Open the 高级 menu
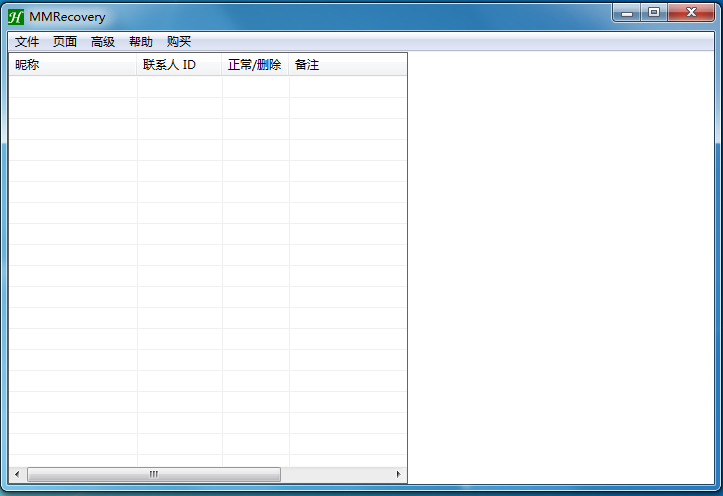The height and width of the screenshot is (496, 723). coord(103,42)
